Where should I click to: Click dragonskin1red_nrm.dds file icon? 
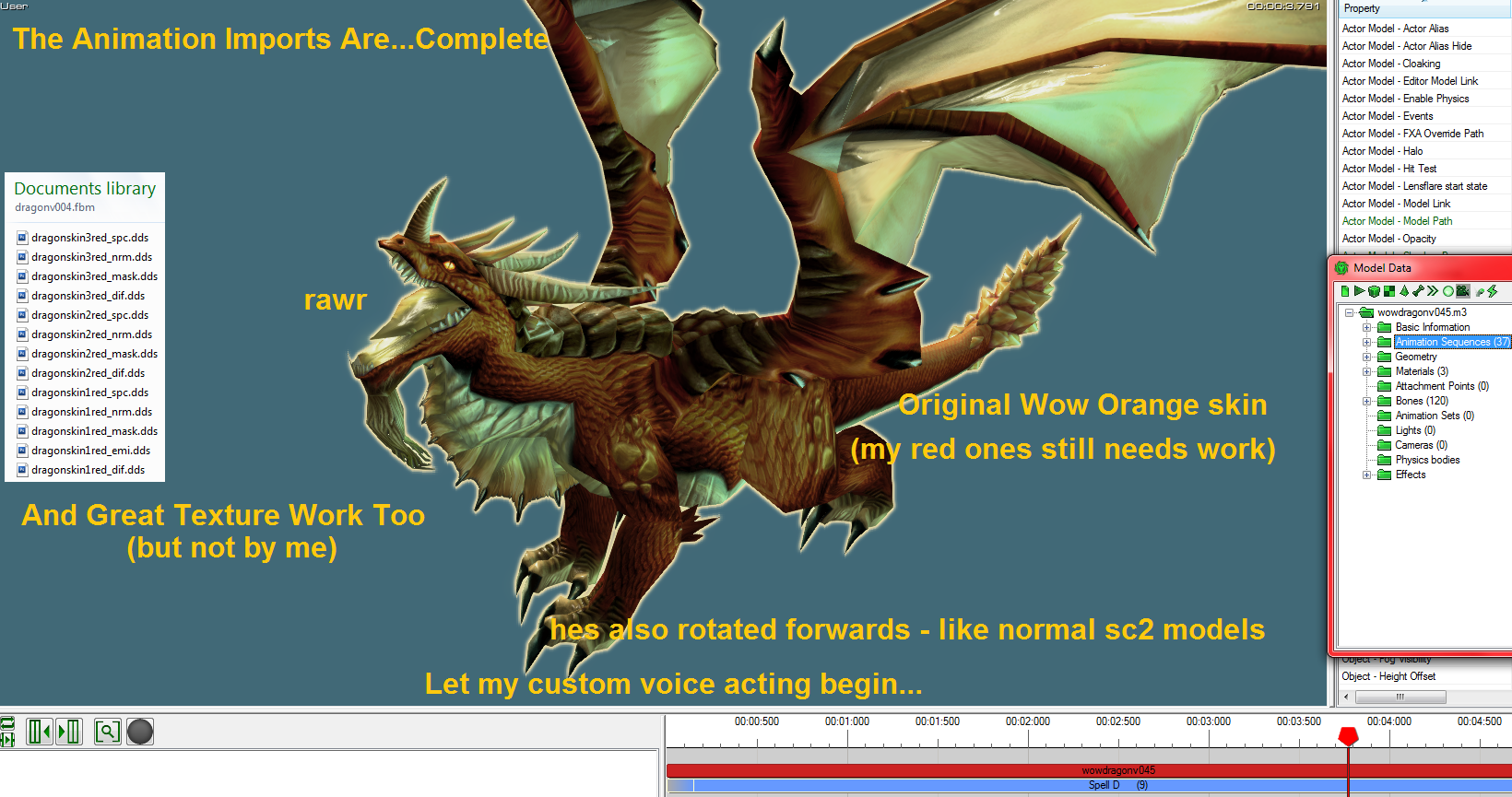point(22,412)
